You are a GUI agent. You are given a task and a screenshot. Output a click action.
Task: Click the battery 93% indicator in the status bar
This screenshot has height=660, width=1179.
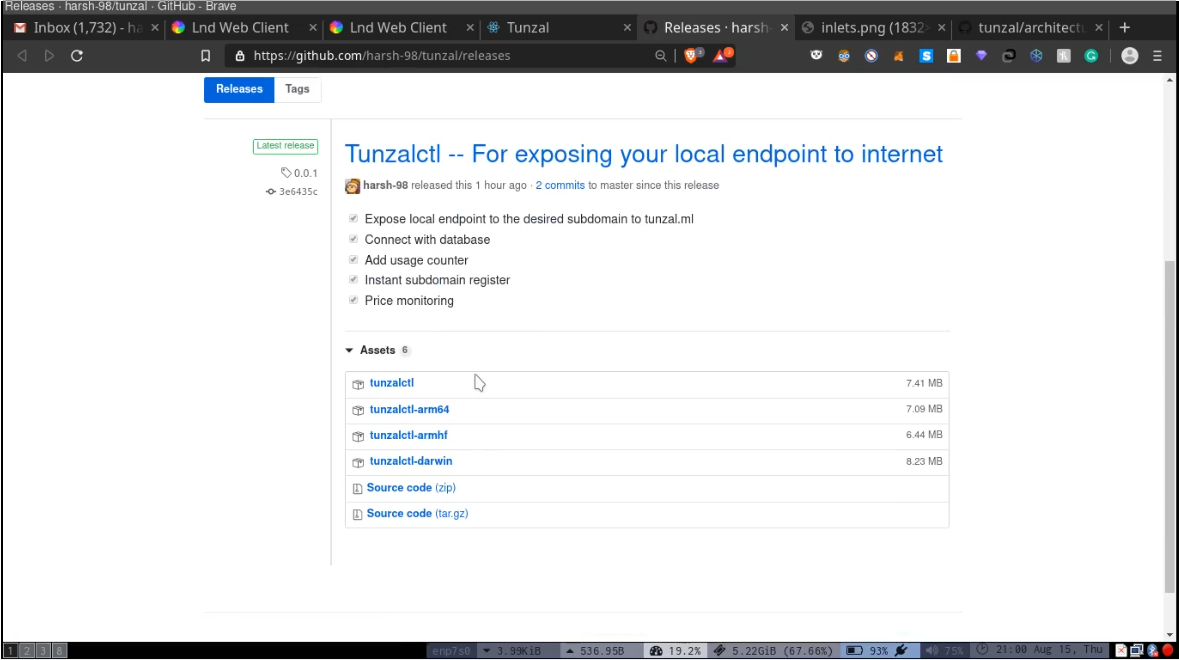point(877,651)
